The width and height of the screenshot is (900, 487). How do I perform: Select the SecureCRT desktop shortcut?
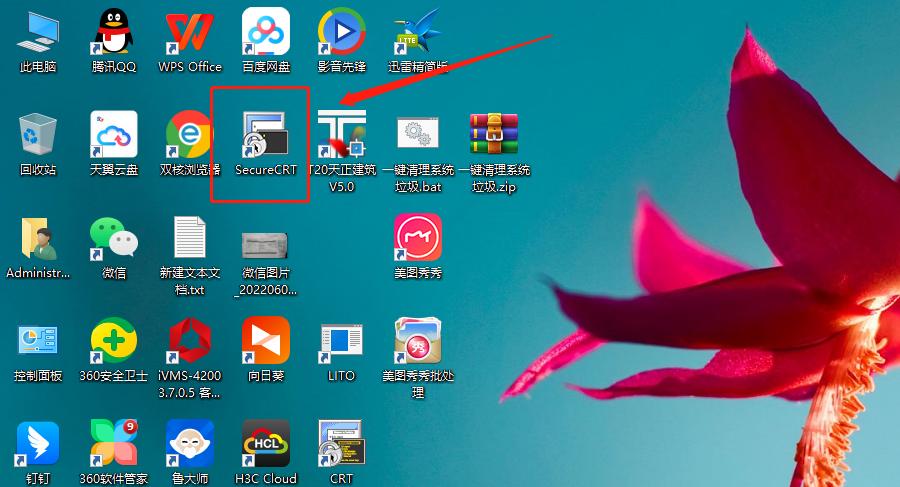pyautogui.click(x=265, y=134)
